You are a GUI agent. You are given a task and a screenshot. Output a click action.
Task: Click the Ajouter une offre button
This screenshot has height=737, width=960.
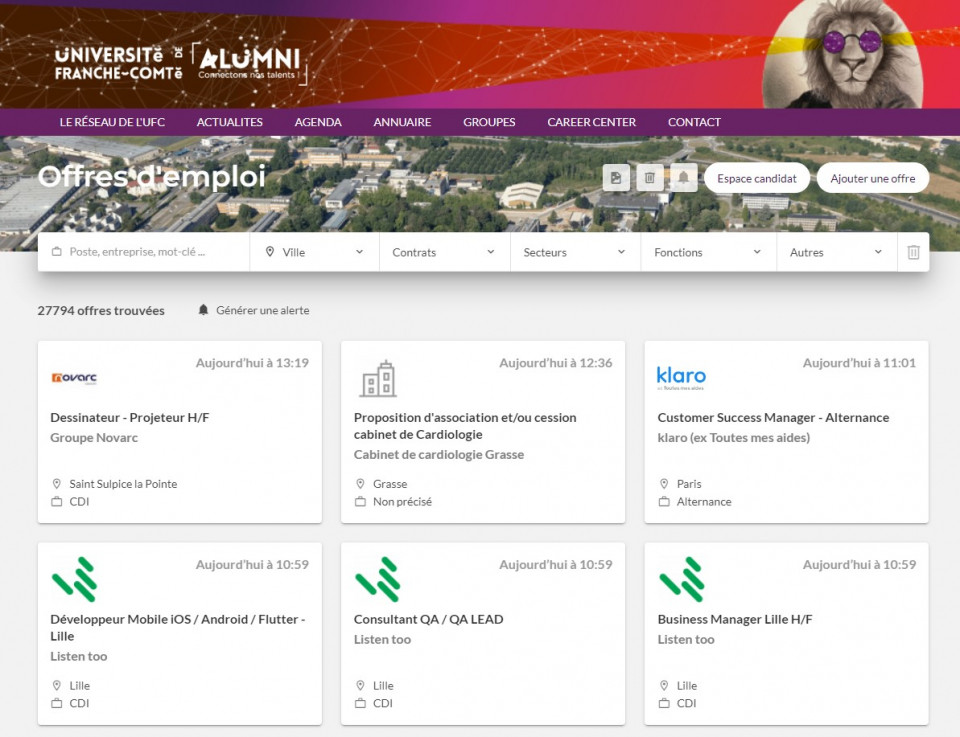[x=872, y=178]
